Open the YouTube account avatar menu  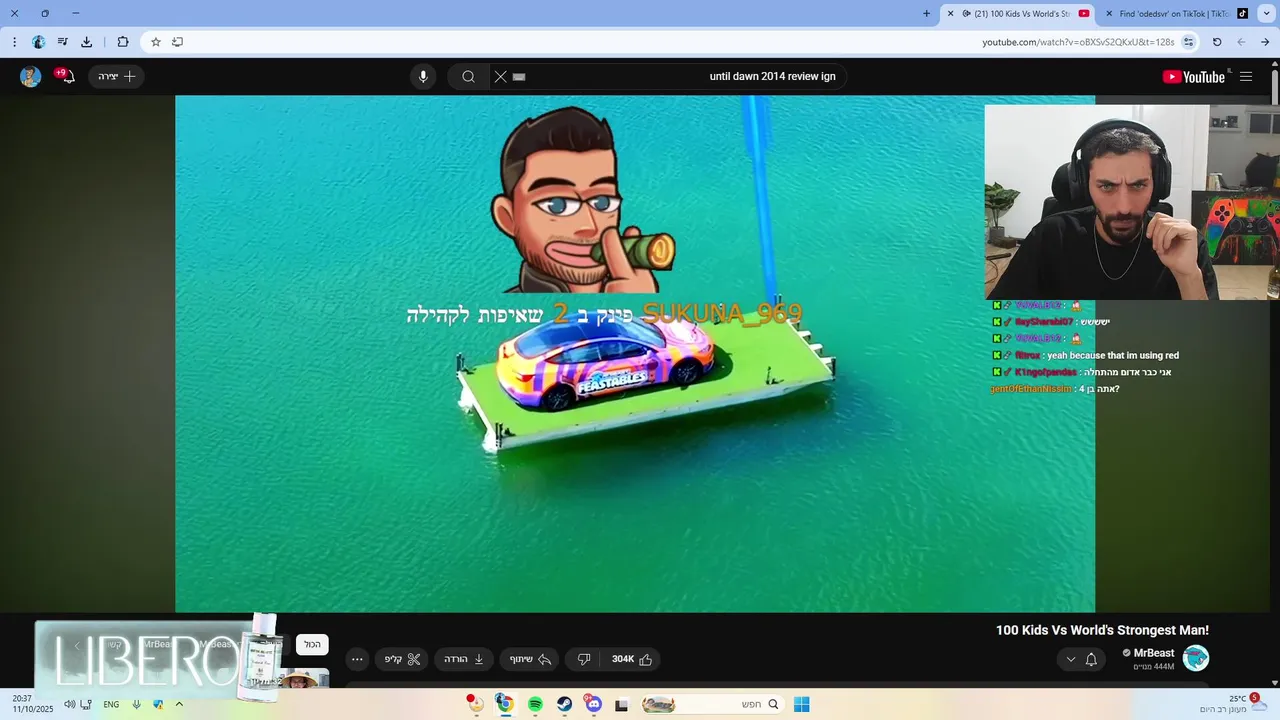pyautogui.click(x=31, y=77)
